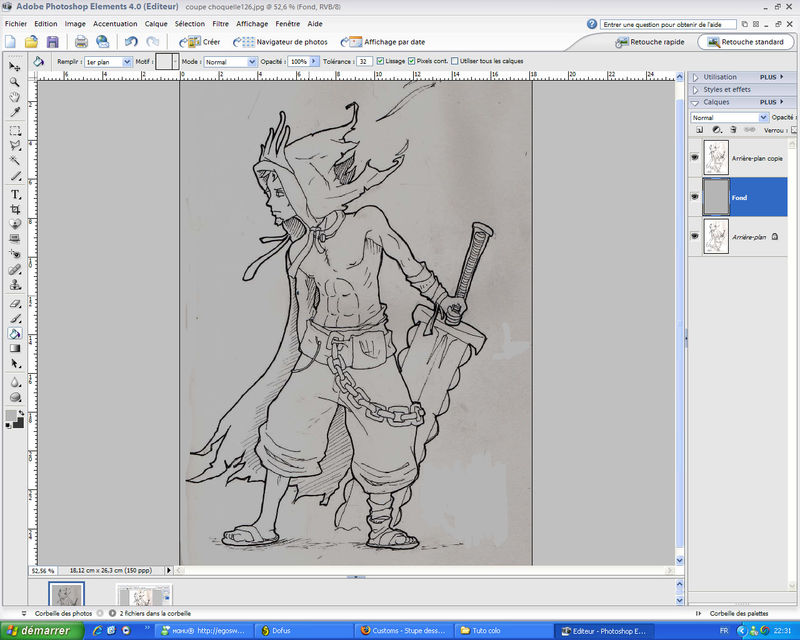Select the Clone Stamp tool
Screen dimensions: 800x640
coord(15,285)
